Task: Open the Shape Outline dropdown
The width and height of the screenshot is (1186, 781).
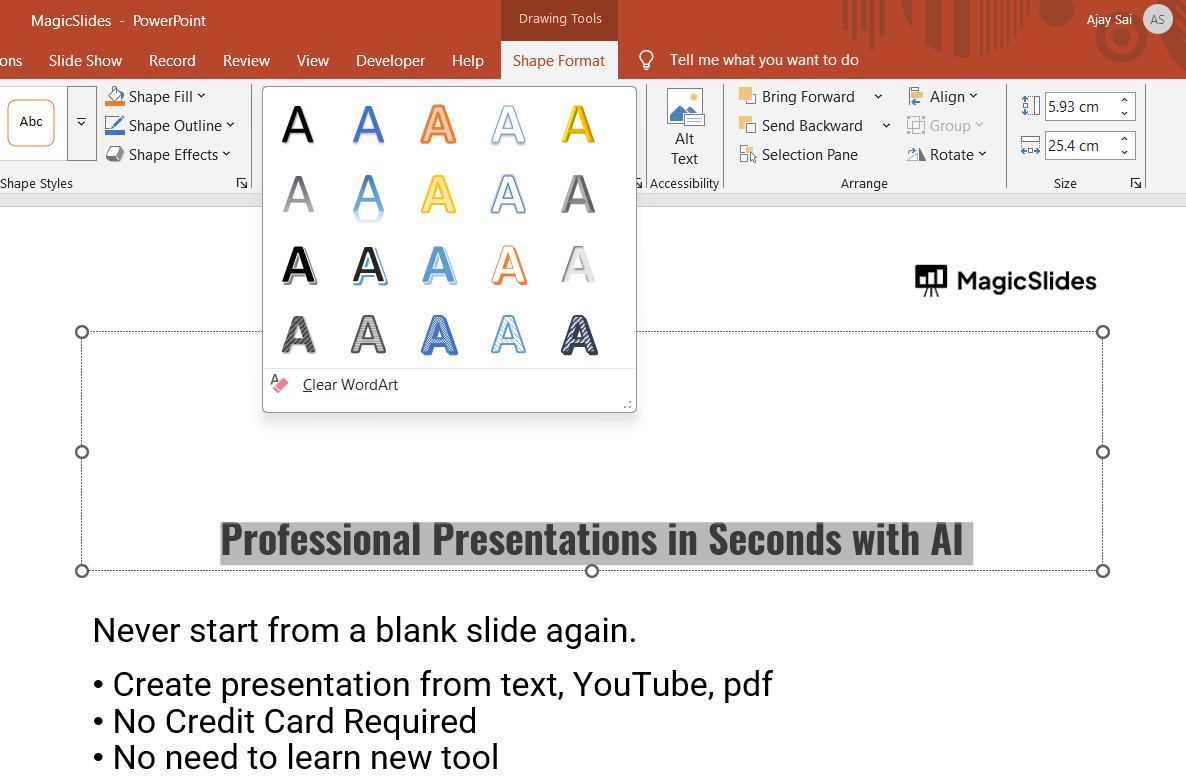Action: 170,126
